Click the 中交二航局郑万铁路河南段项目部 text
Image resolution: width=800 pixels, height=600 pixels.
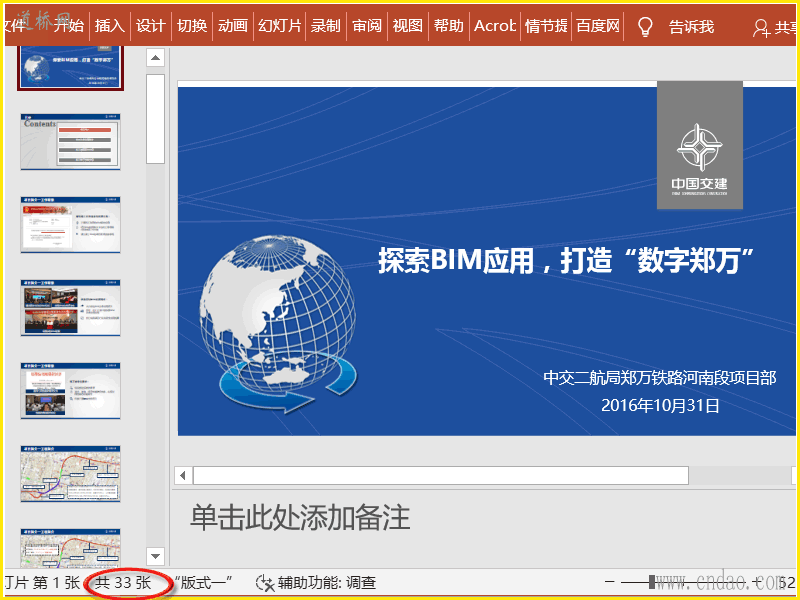point(660,378)
